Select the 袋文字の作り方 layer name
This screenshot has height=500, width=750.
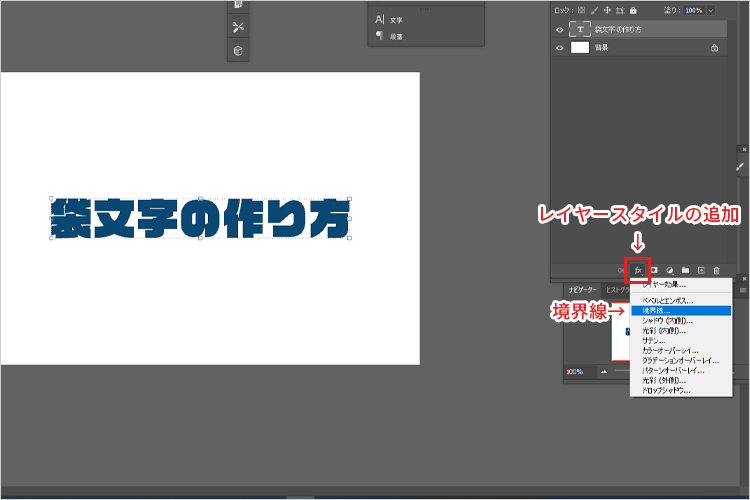point(618,30)
